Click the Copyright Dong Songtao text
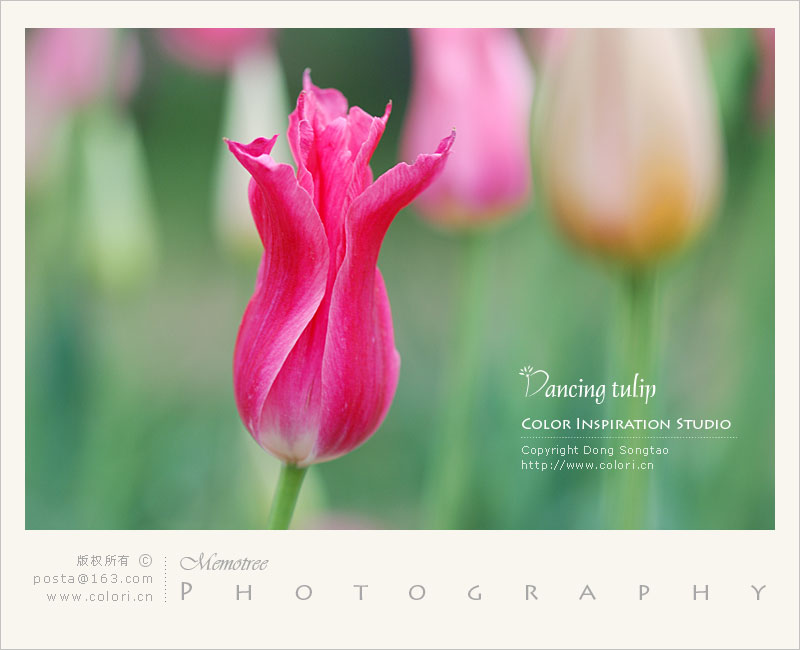Viewport: 800px width, 650px height. click(594, 450)
